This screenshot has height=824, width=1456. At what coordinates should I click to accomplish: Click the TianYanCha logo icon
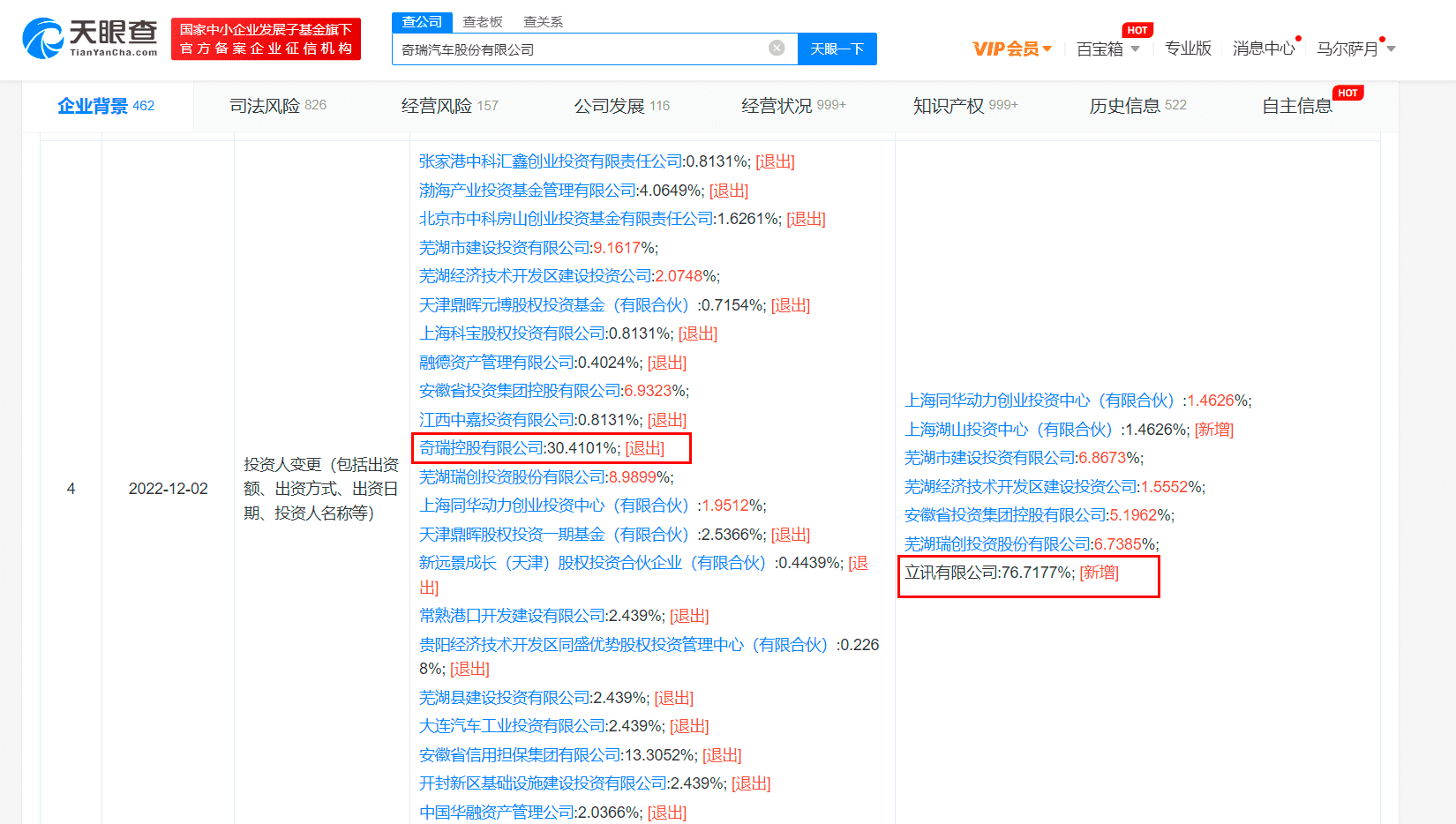point(42,39)
